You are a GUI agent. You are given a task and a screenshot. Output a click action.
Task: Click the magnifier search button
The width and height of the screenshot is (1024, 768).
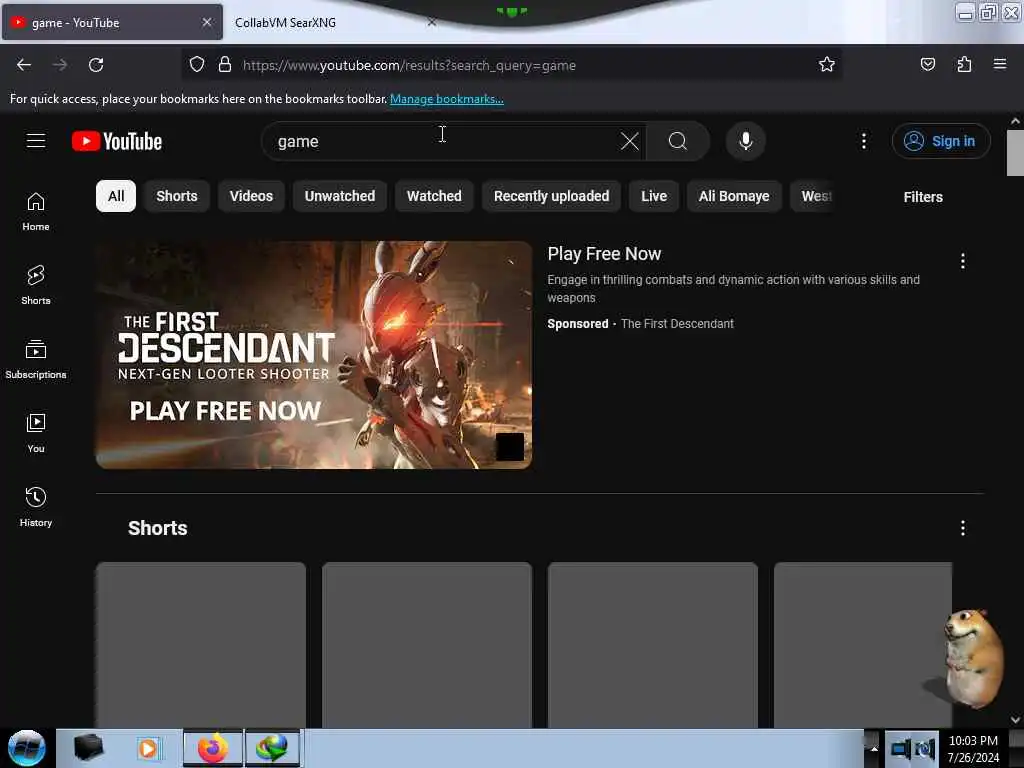coord(678,141)
